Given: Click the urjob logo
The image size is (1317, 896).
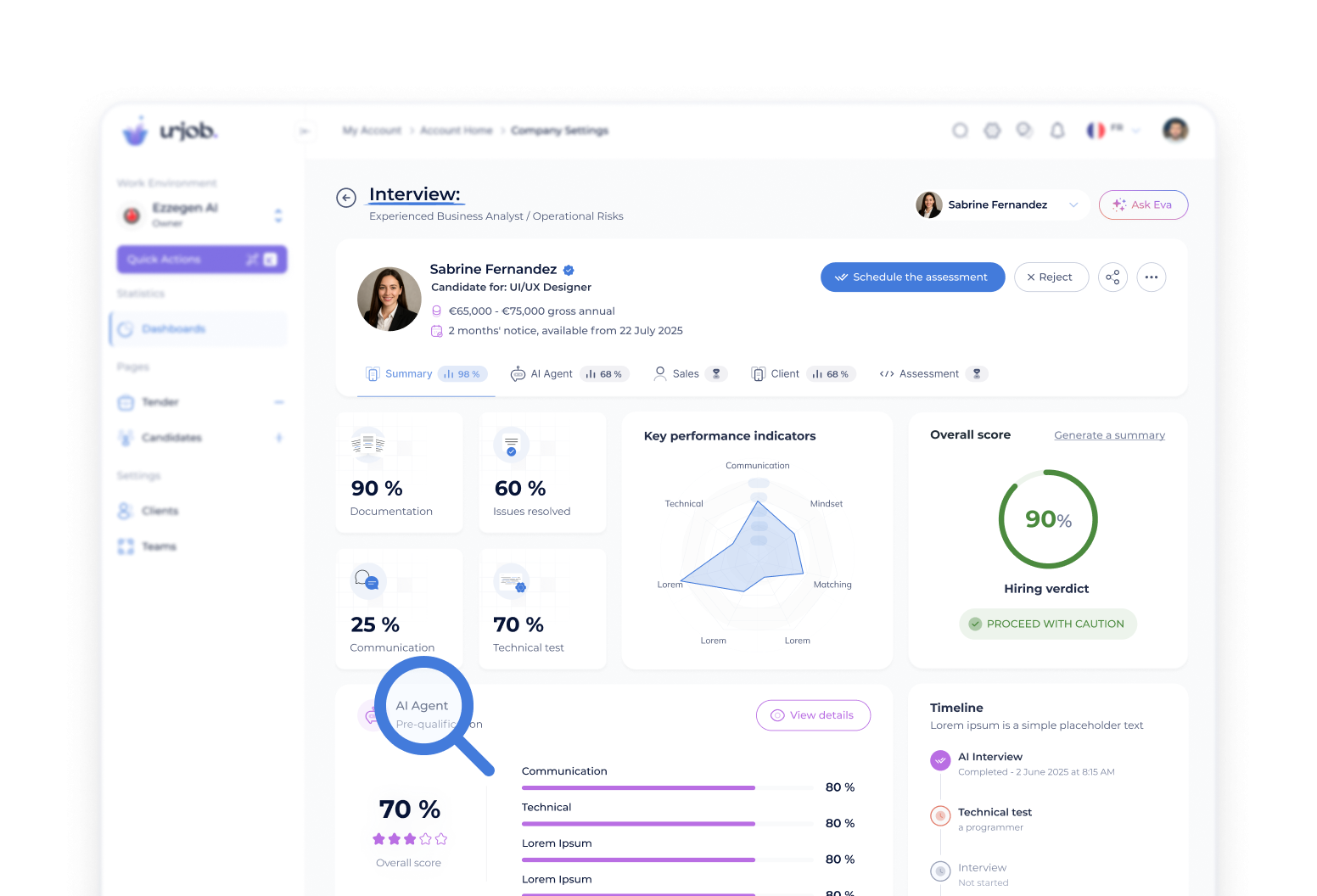Looking at the screenshot, I should (171, 131).
